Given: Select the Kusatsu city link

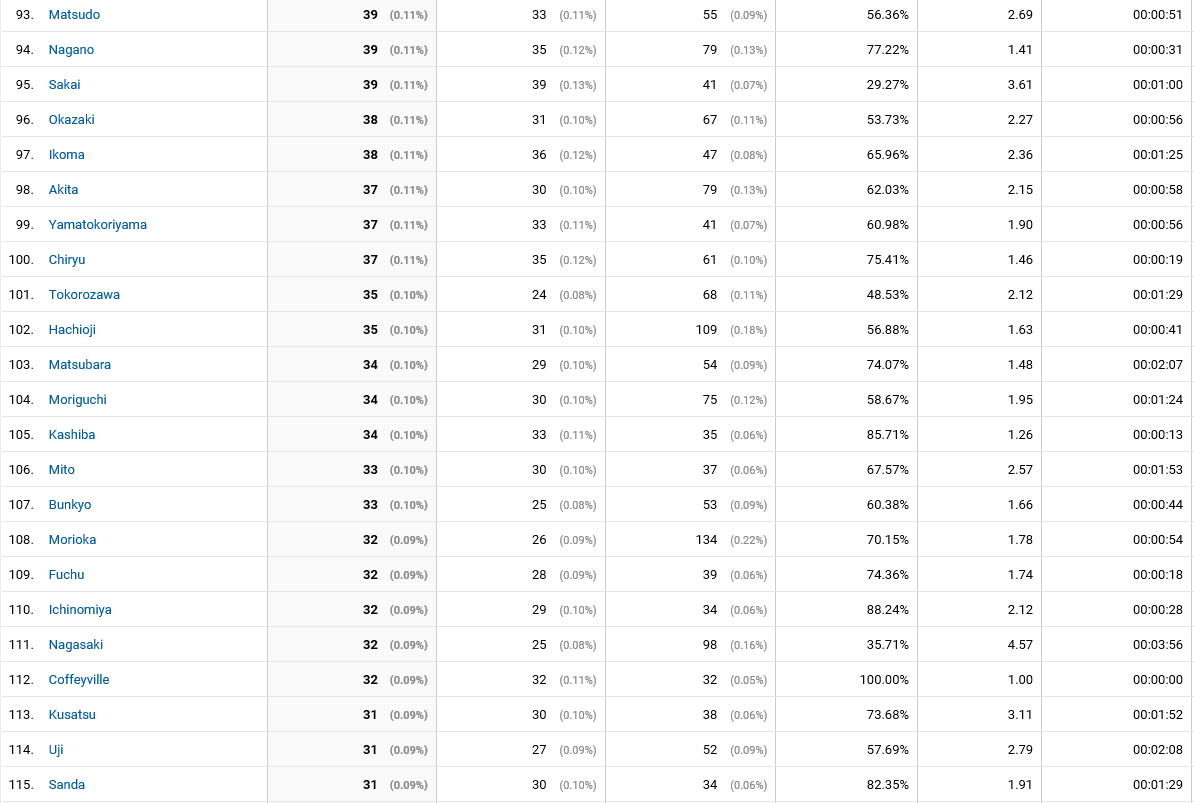Looking at the screenshot, I should pos(72,715).
